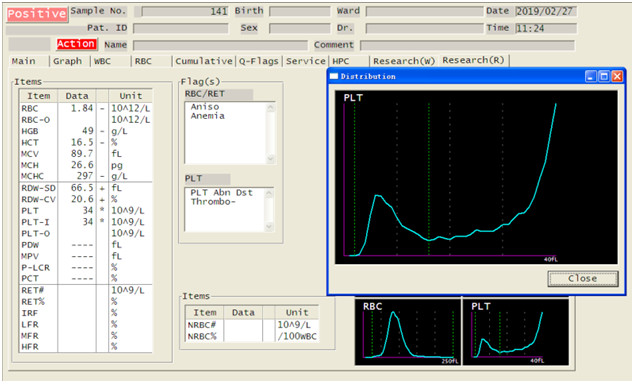
Task: Switch to the Q-Flags tab
Action: pos(259,61)
